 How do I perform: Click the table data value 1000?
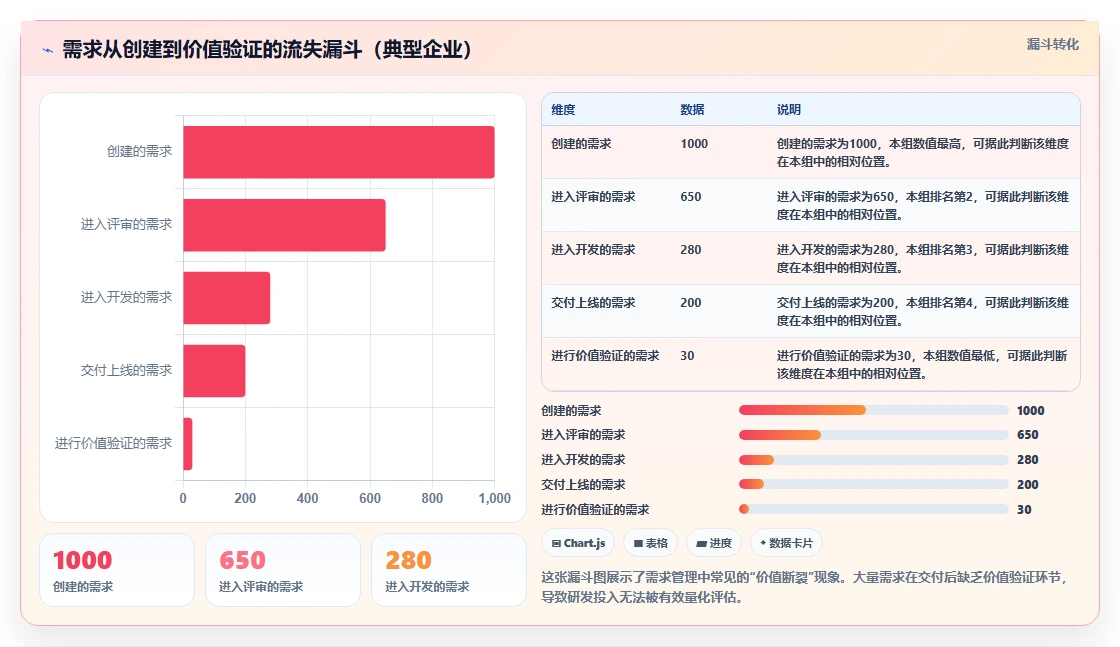[694, 144]
